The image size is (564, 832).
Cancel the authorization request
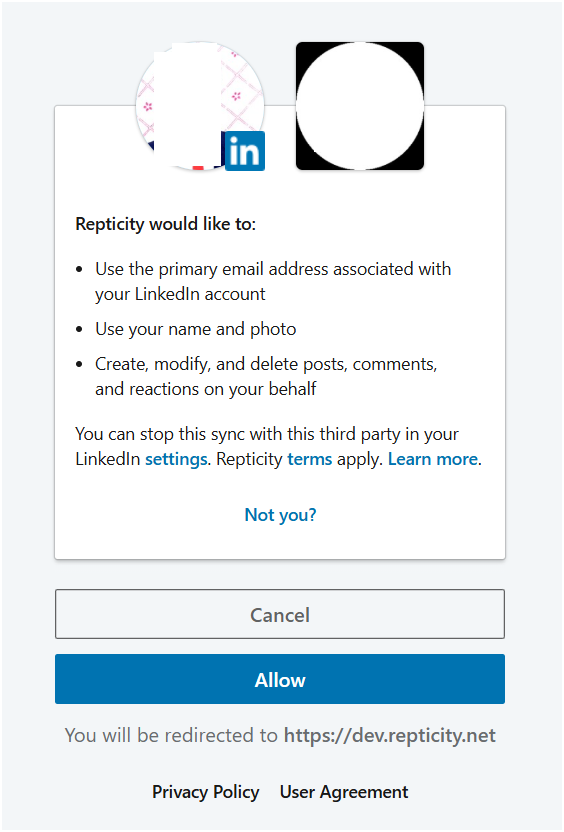click(280, 614)
